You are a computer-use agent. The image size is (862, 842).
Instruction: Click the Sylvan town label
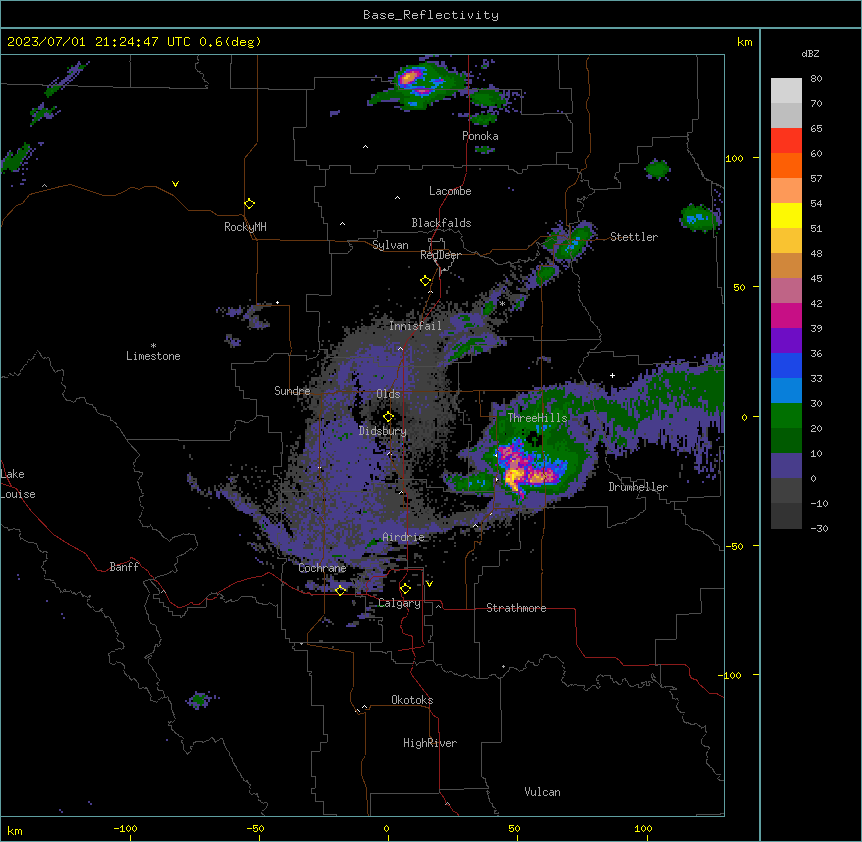[390, 245]
